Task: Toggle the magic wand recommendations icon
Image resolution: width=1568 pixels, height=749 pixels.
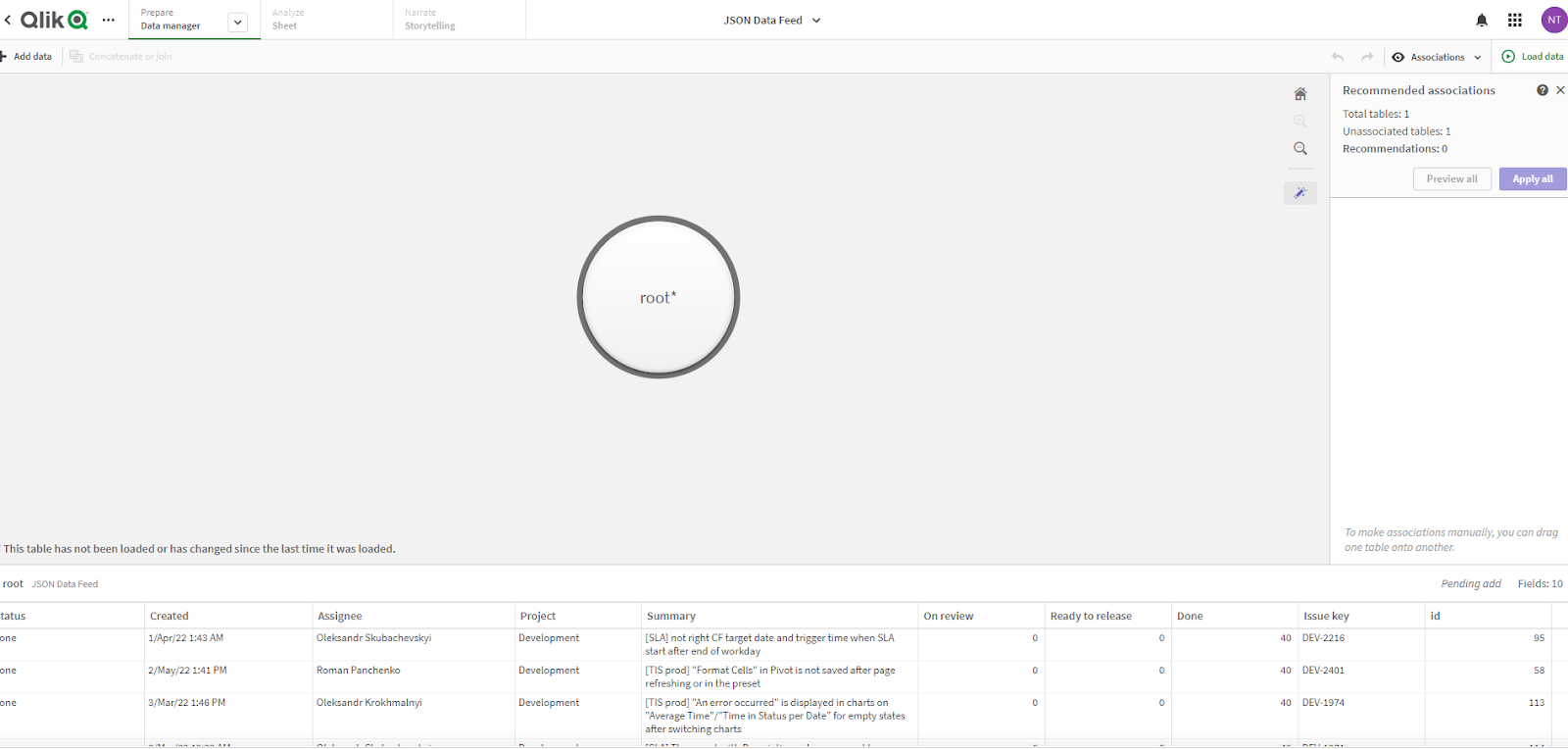Action: 1300,193
